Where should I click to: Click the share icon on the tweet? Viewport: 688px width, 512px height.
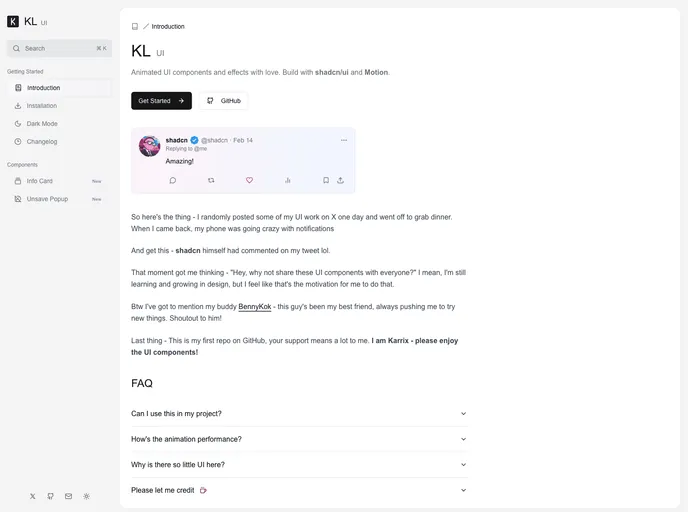340,180
